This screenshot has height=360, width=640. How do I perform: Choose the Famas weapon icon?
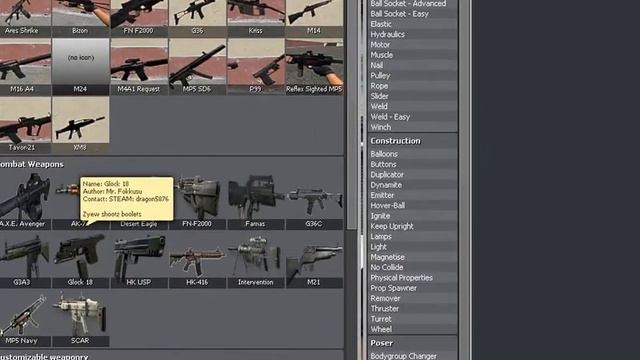click(256, 202)
